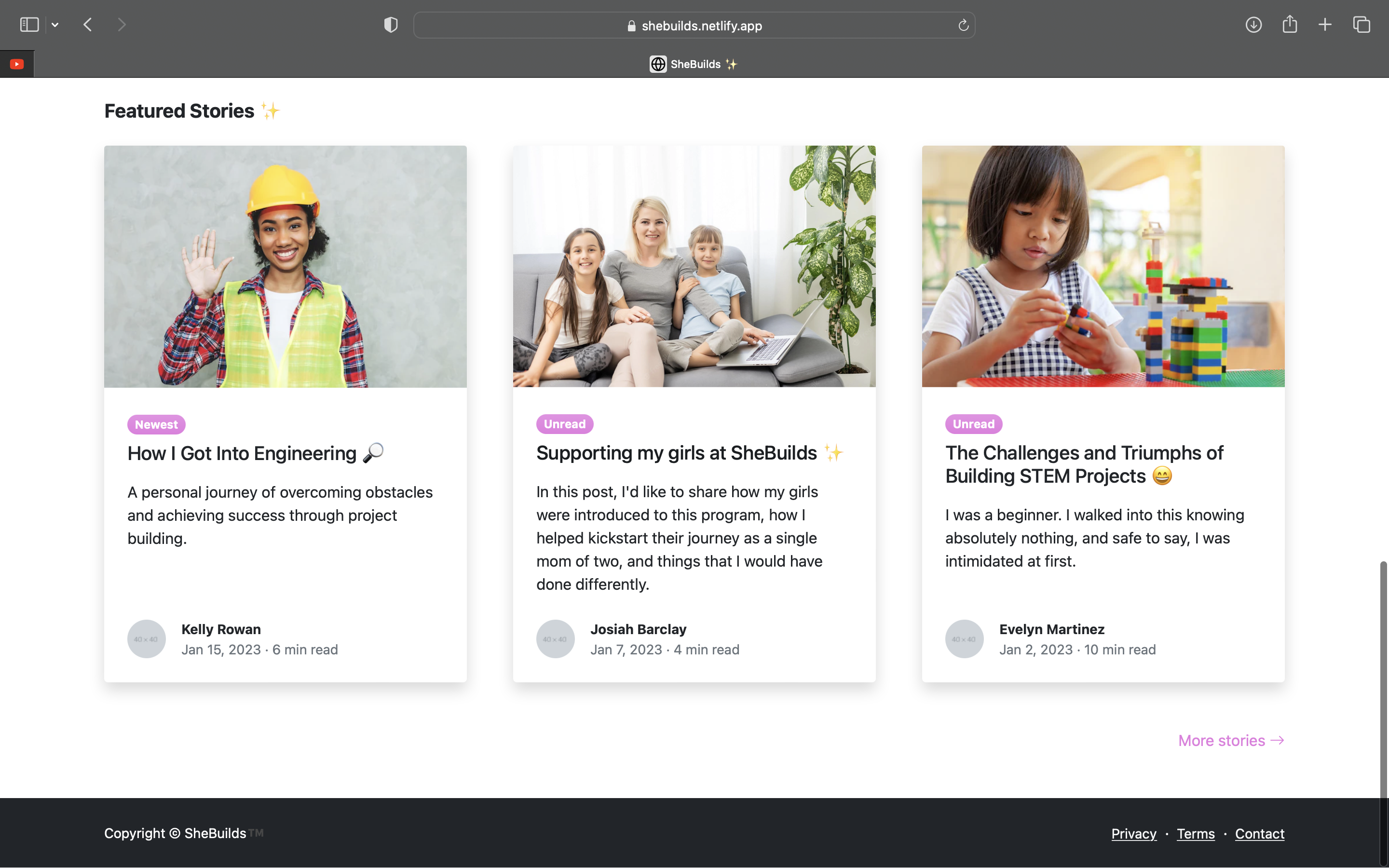Open the Privacy footer link

[x=1133, y=834]
